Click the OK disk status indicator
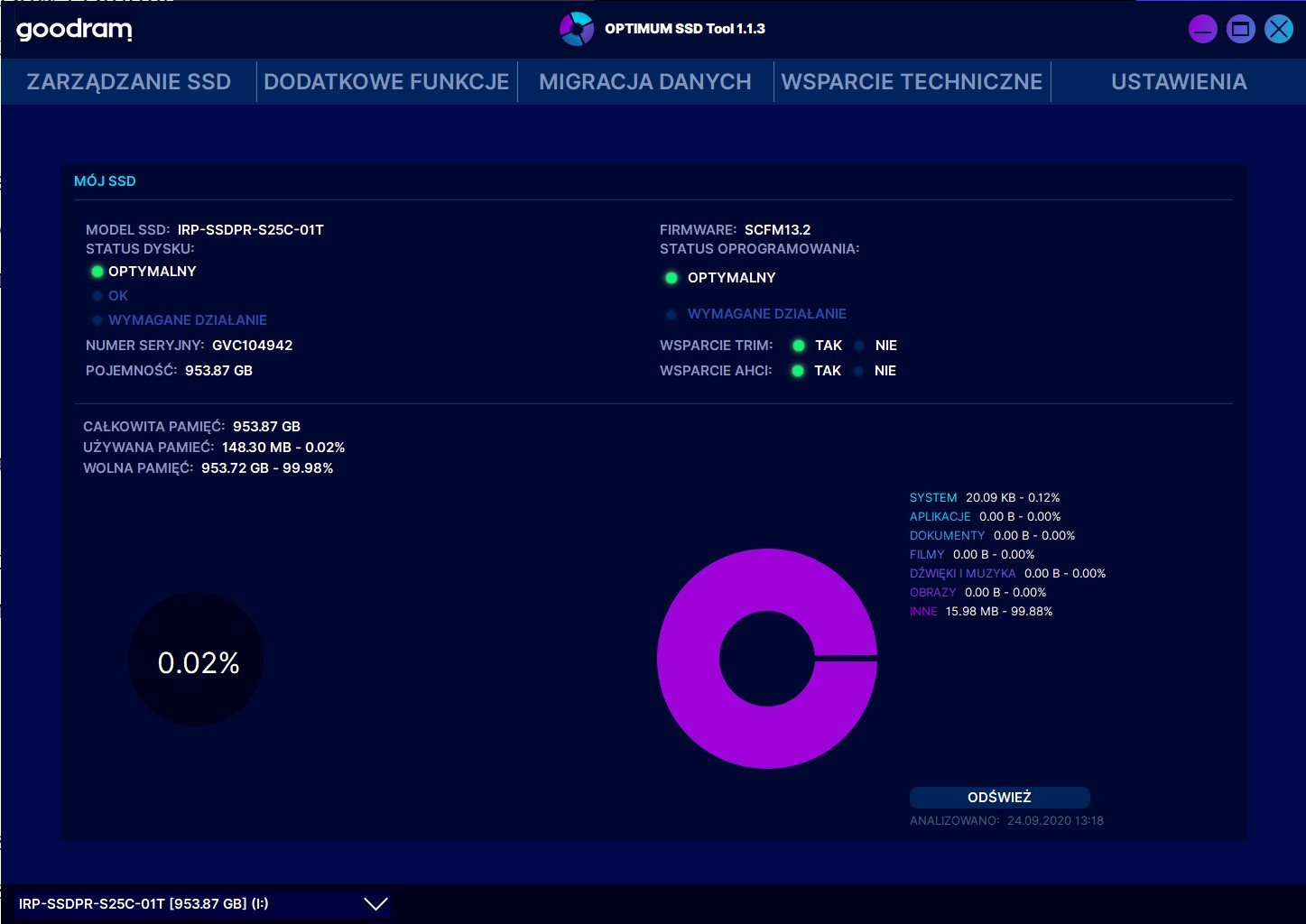1306x924 pixels. [97, 296]
